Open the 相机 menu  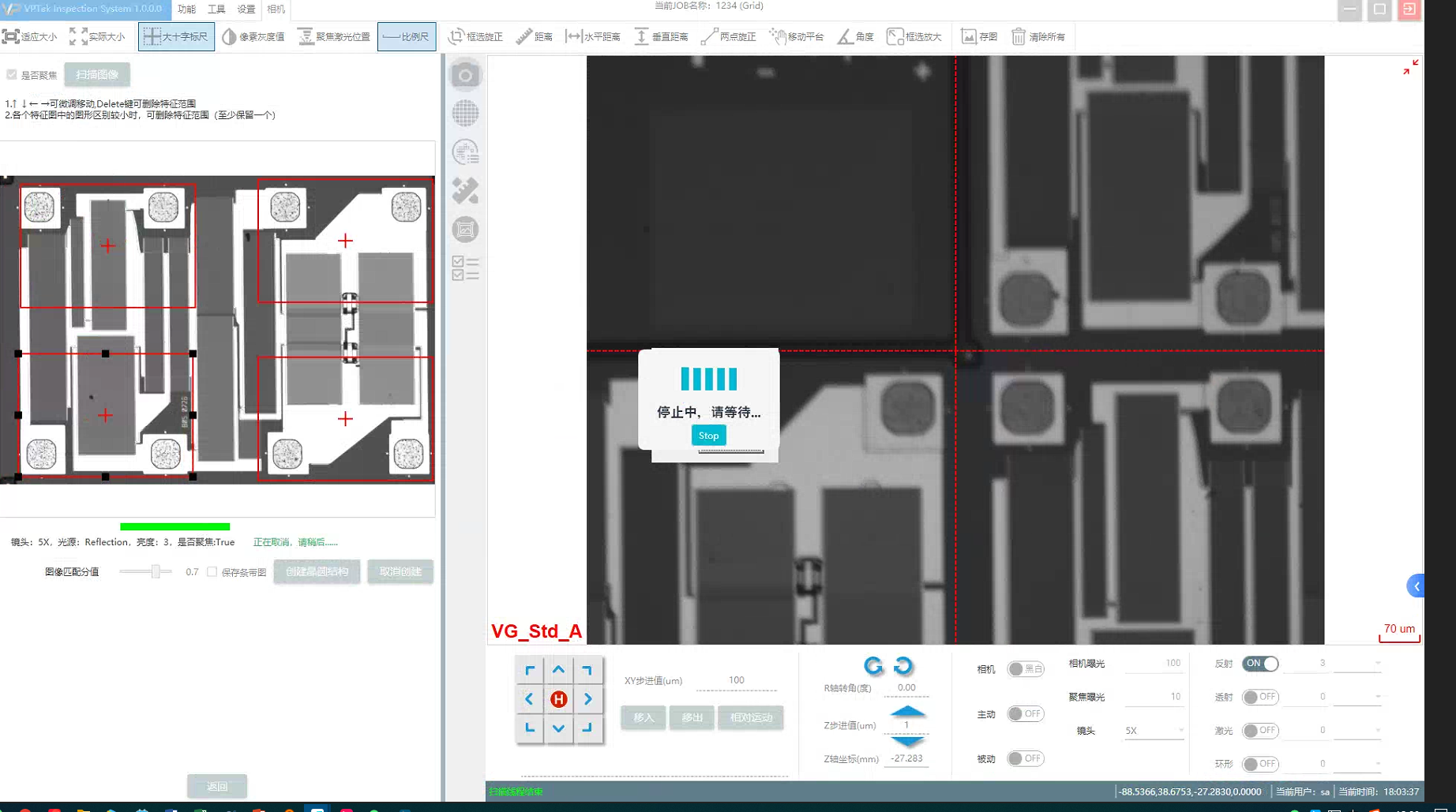click(276, 9)
